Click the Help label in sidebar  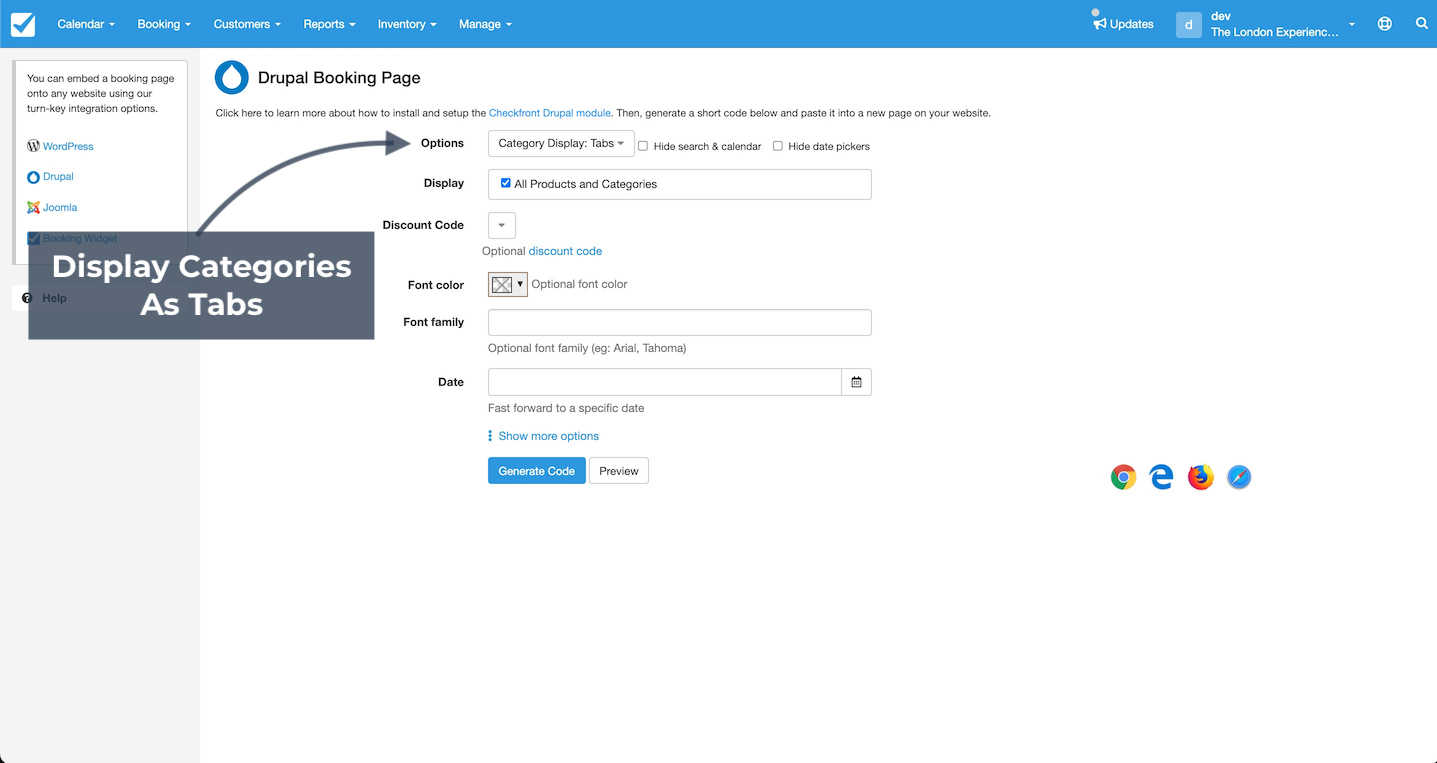pyautogui.click(x=55, y=298)
